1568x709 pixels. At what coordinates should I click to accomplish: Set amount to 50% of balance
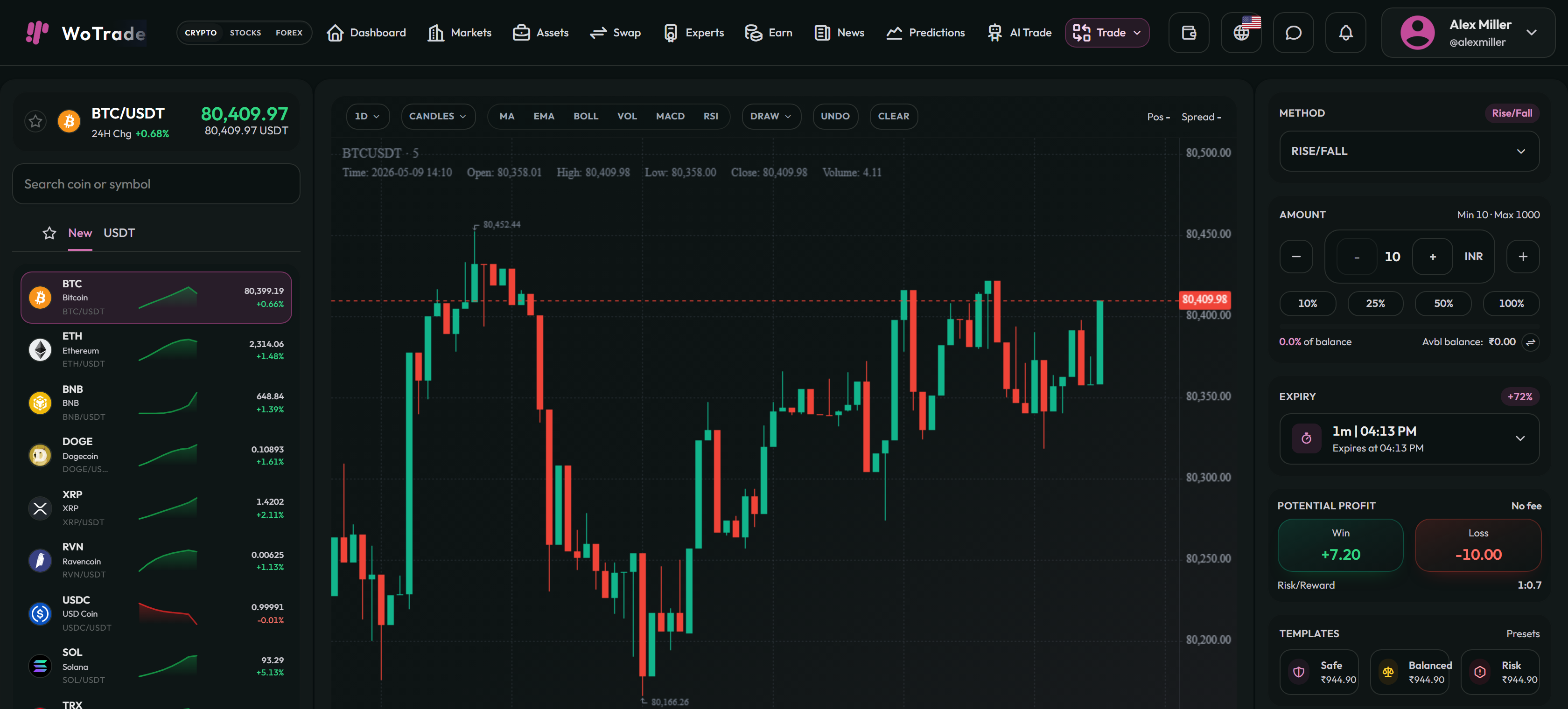[x=1443, y=304]
